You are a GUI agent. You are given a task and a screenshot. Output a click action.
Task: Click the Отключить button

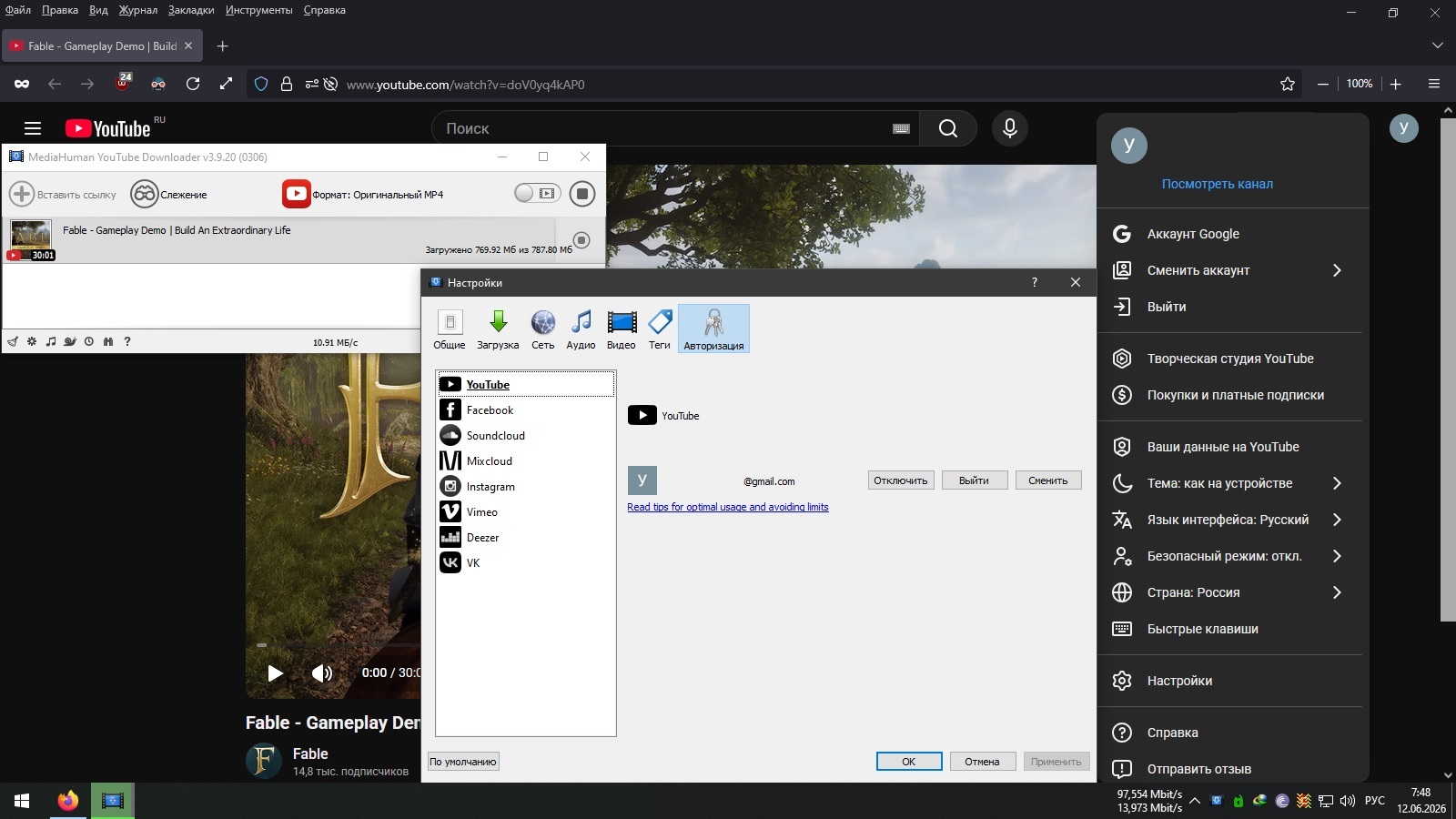click(901, 480)
